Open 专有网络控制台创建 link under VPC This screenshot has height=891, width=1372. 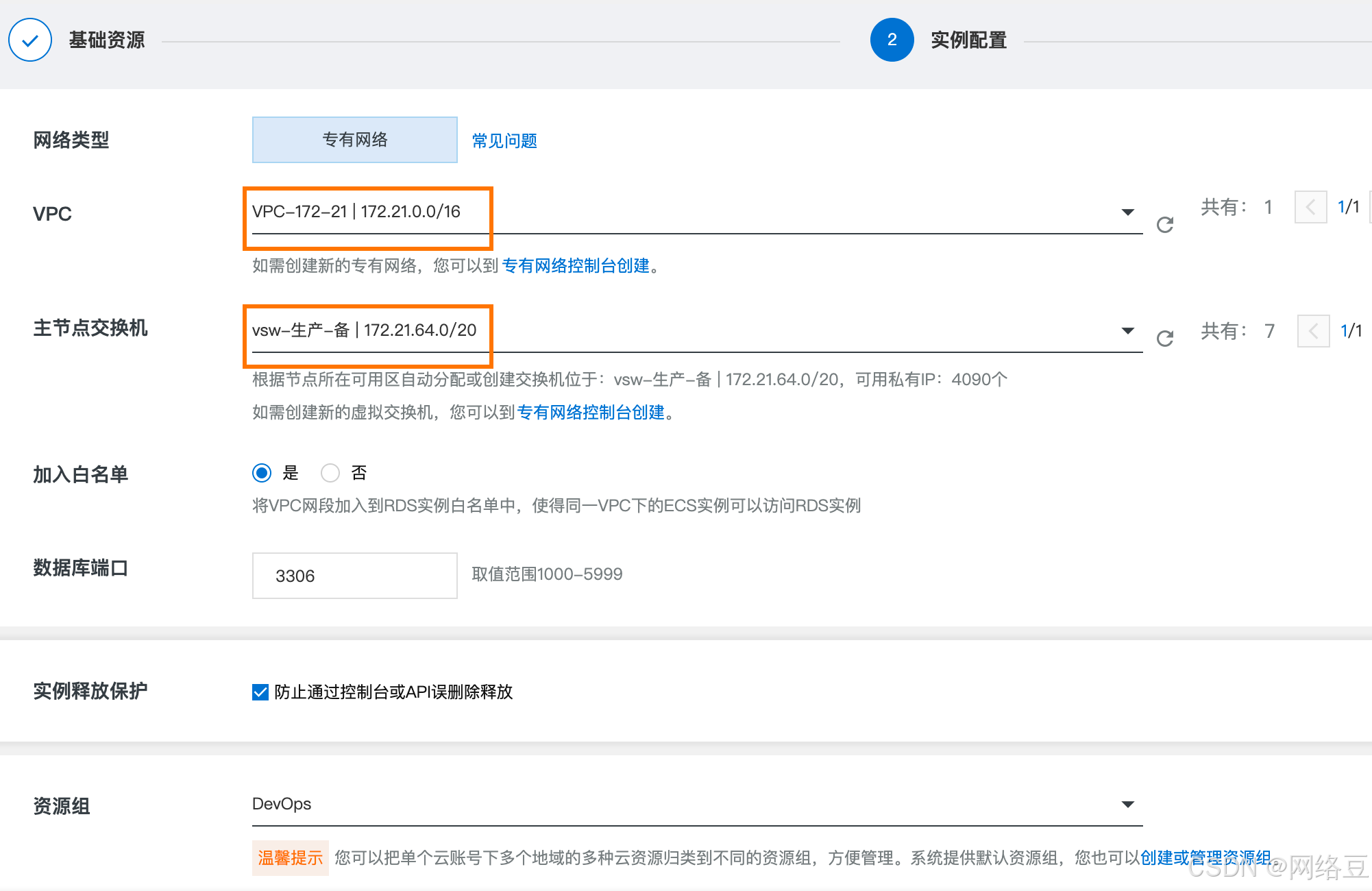click(x=576, y=266)
